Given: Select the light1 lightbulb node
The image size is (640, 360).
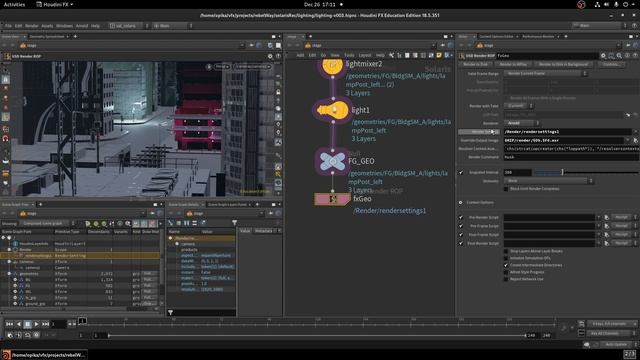Looking at the screenshot, I should click(332, 110).
